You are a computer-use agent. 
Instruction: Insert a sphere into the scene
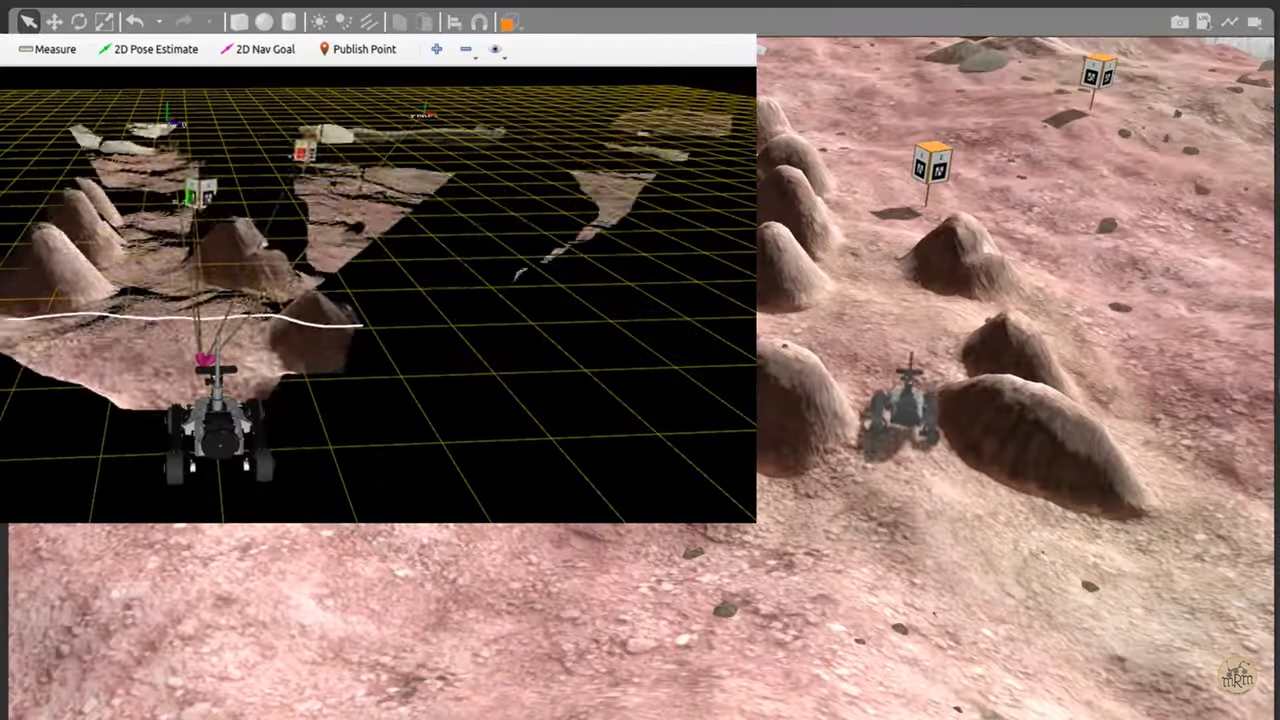click(264, 22)
